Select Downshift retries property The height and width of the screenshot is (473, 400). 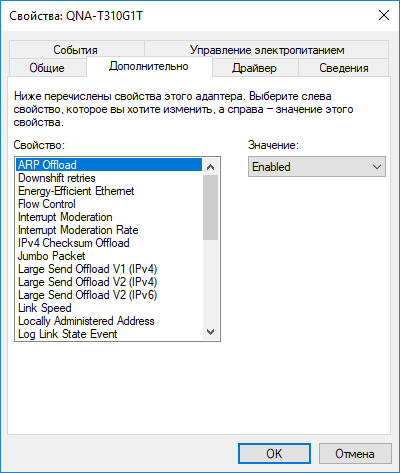[109, 178]
